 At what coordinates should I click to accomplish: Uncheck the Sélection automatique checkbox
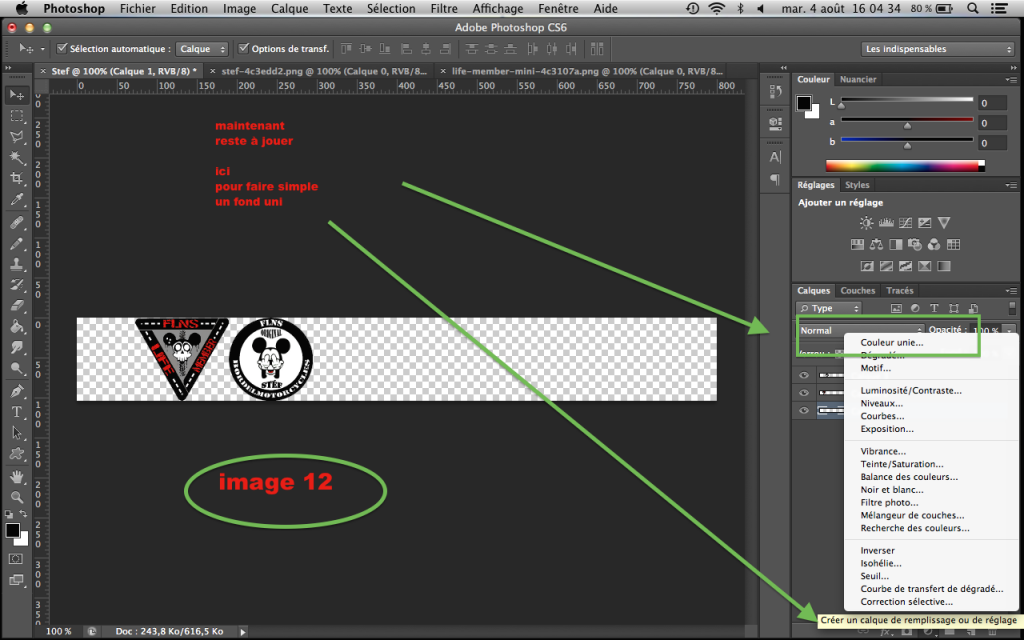point(62,48)
